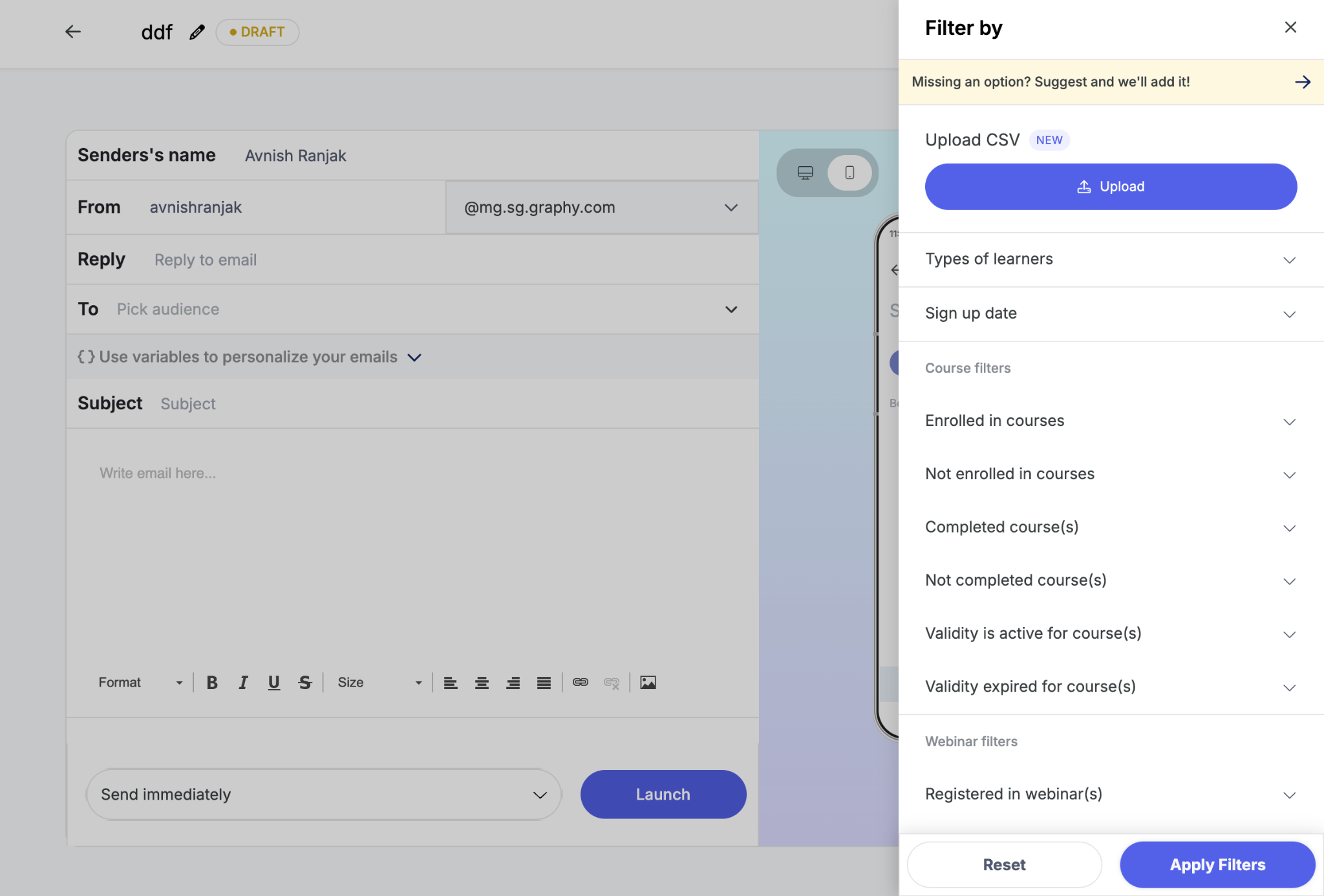Click the Missing an option suggestion banner
Image resolution: width=1324 pixels, height=896 pixels.
click(x=1111, y=82)
